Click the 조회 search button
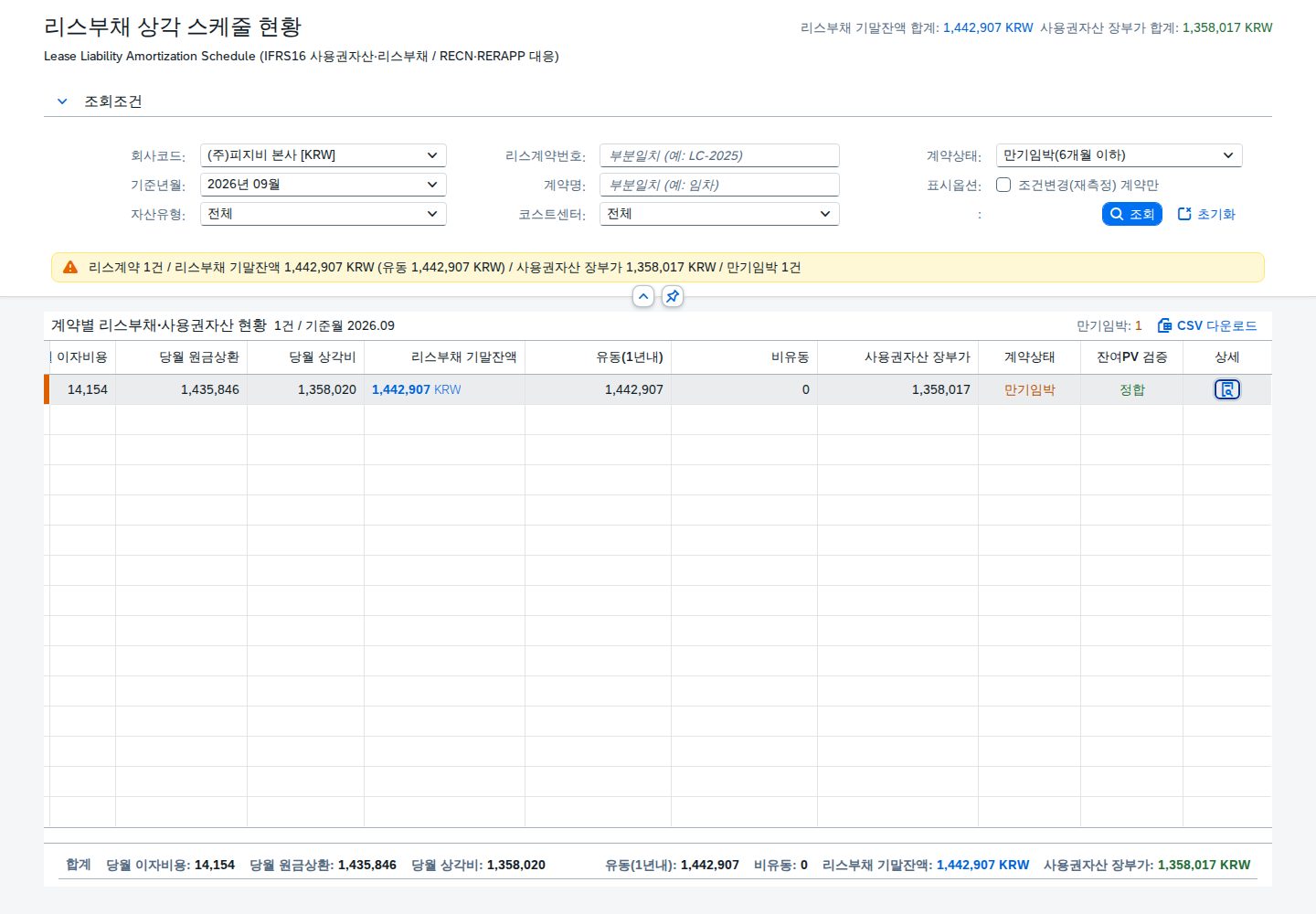The width and height of the screenshot is (1316, 914). (x=1131, y=214)
